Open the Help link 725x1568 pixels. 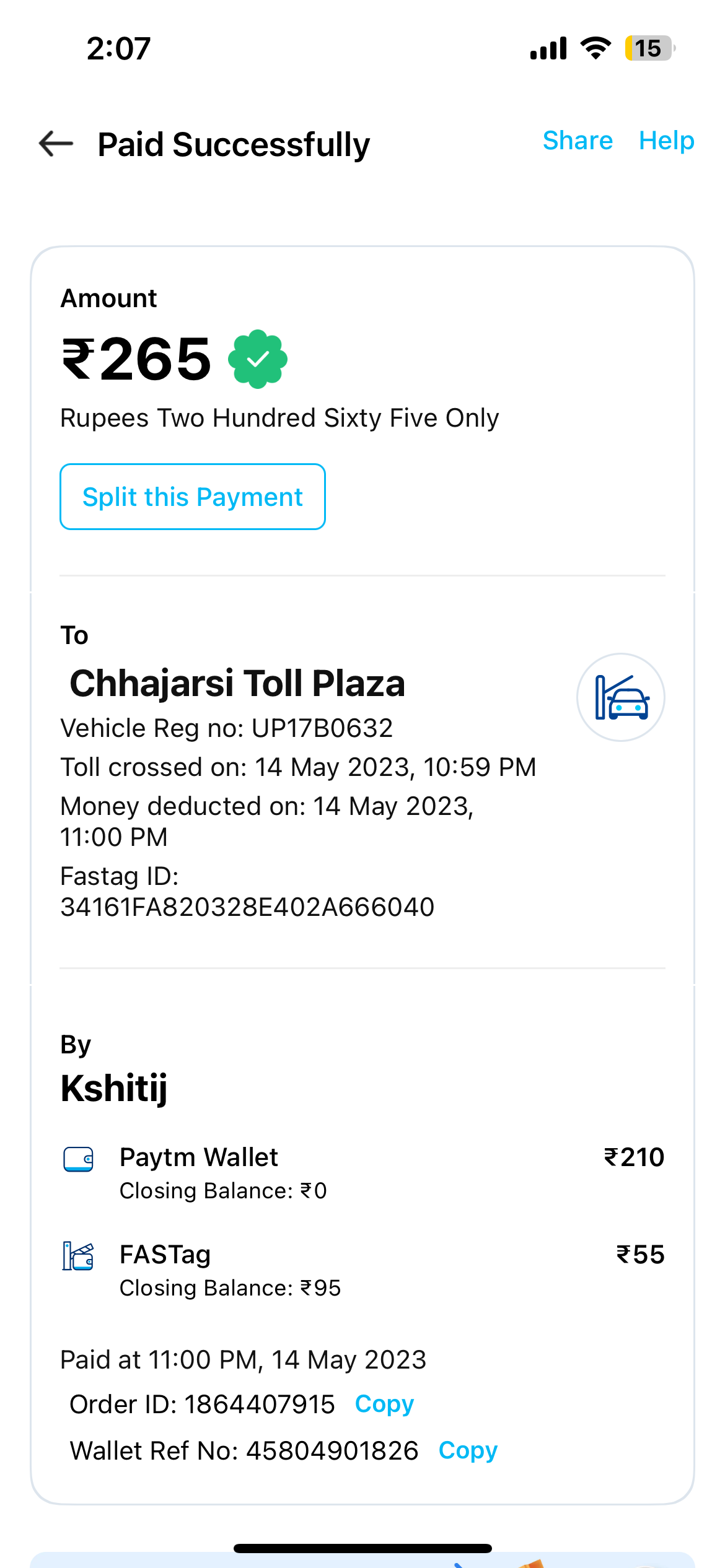coord(666,141)
